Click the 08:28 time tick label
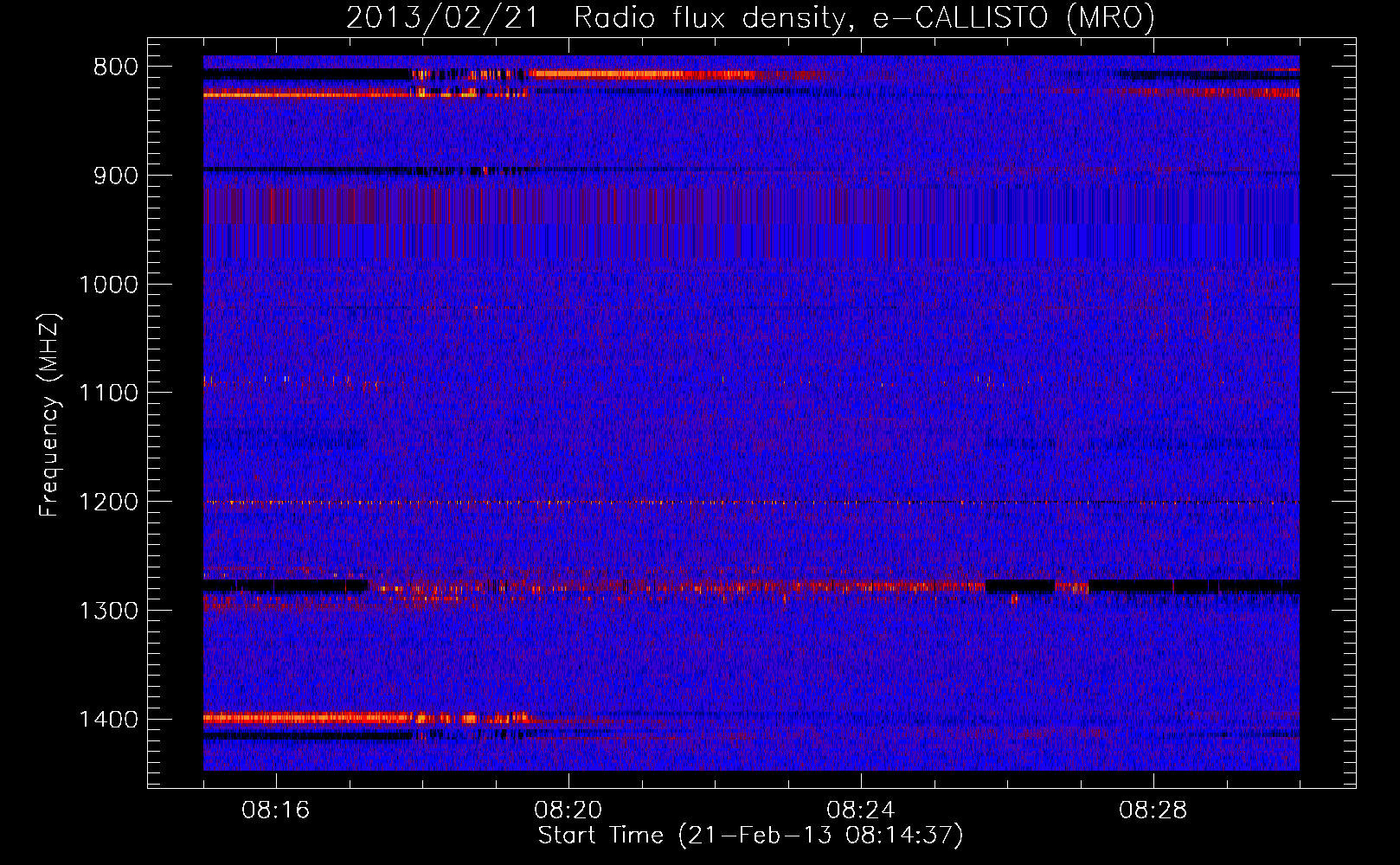The height and width of the screenshot is (865, 1400). tap(1153, 811)
